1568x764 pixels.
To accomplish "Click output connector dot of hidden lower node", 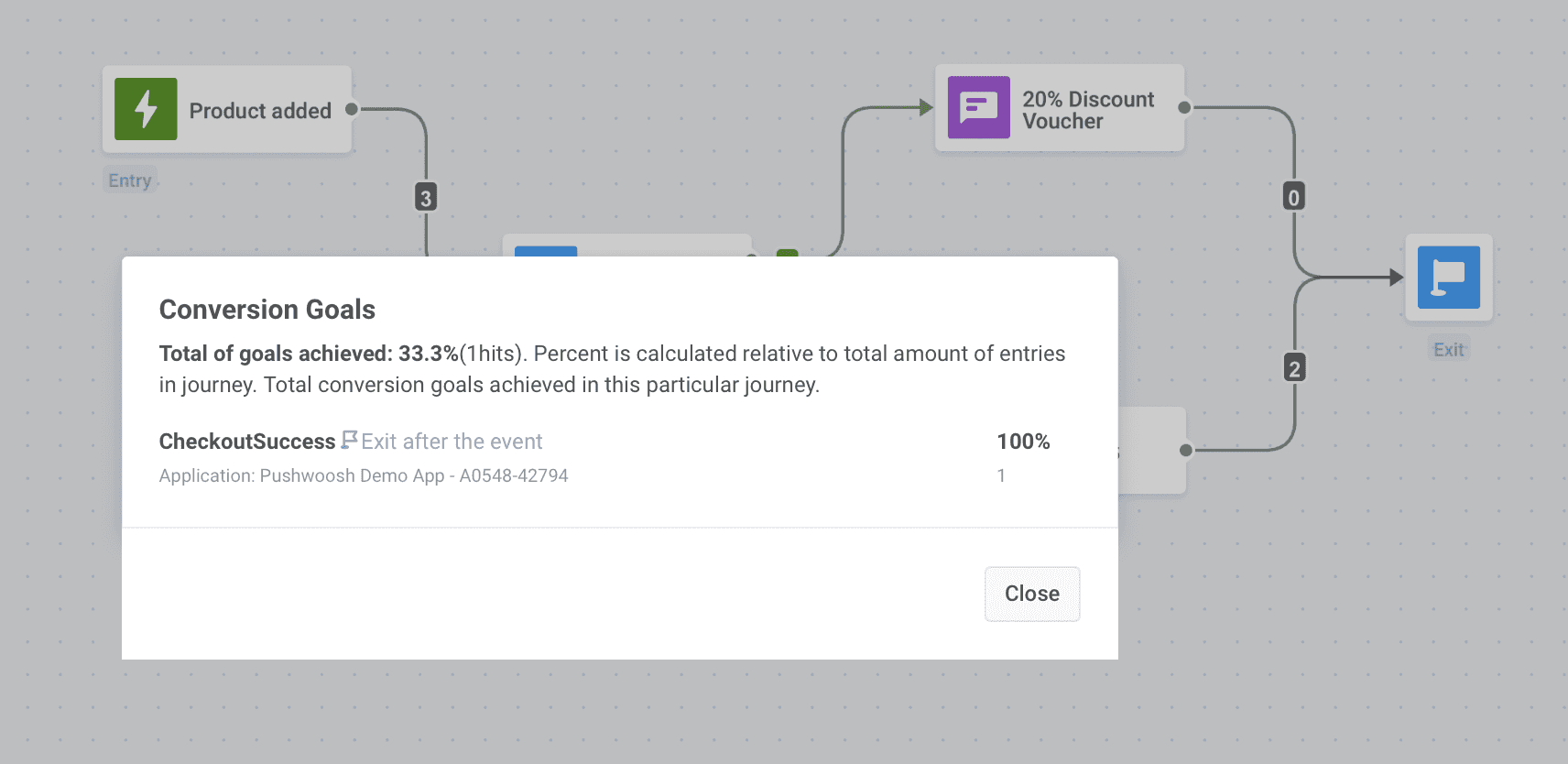I will tap(1186, 450).
